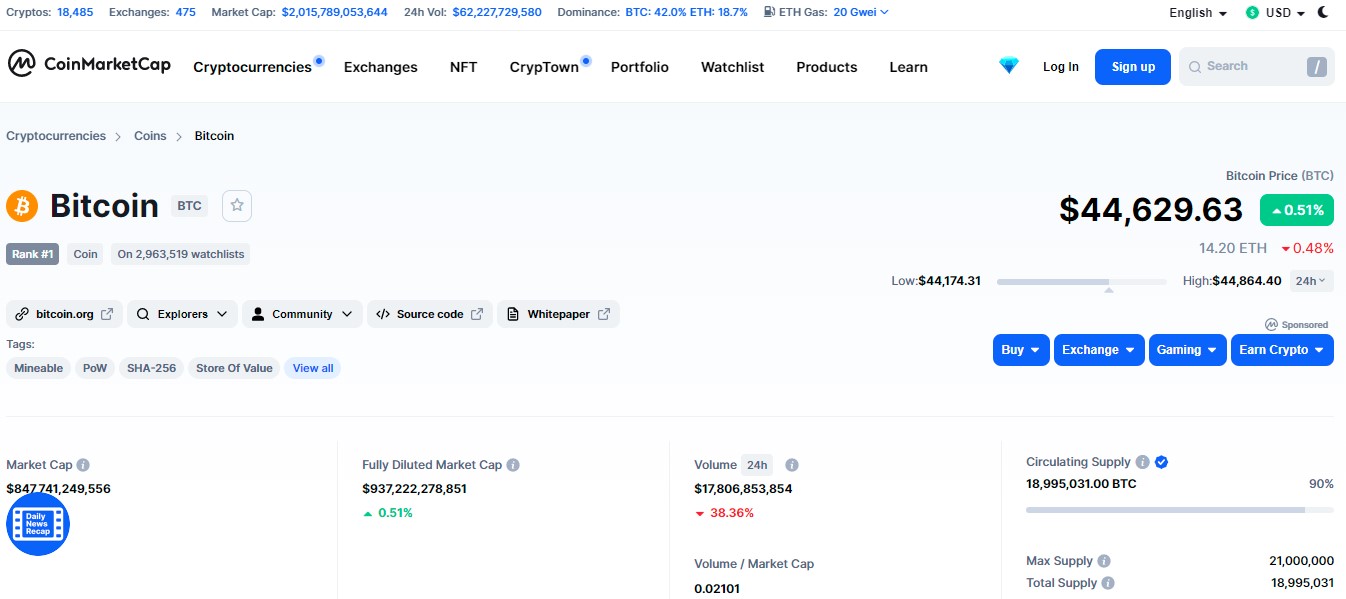Image resolution: width=1346 pixels, height=599 pixels.
Task: Click the green 0.51% price change badge
Action: pyautogui.click(x=1297, y=210)
